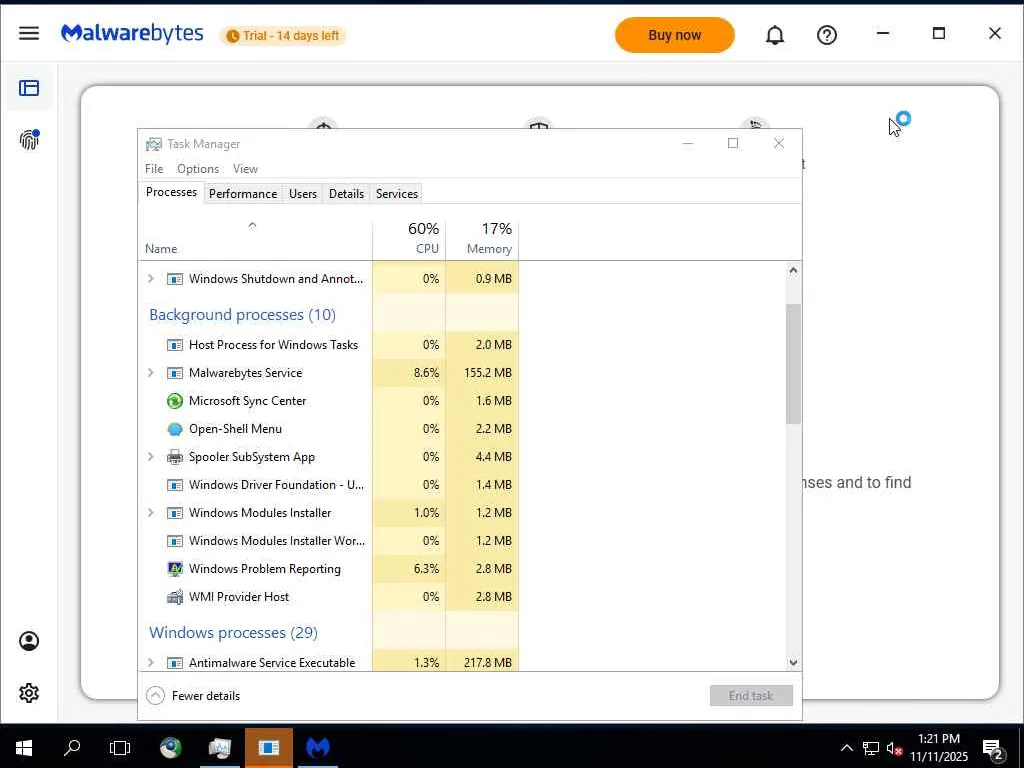This screenshot has height=768, width=1024.
Task: Click the Task Manager title bar icon
Action: 153,144
